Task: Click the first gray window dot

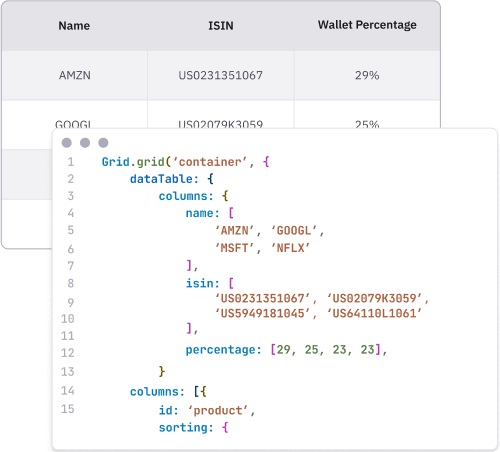Action: [67, 143]
